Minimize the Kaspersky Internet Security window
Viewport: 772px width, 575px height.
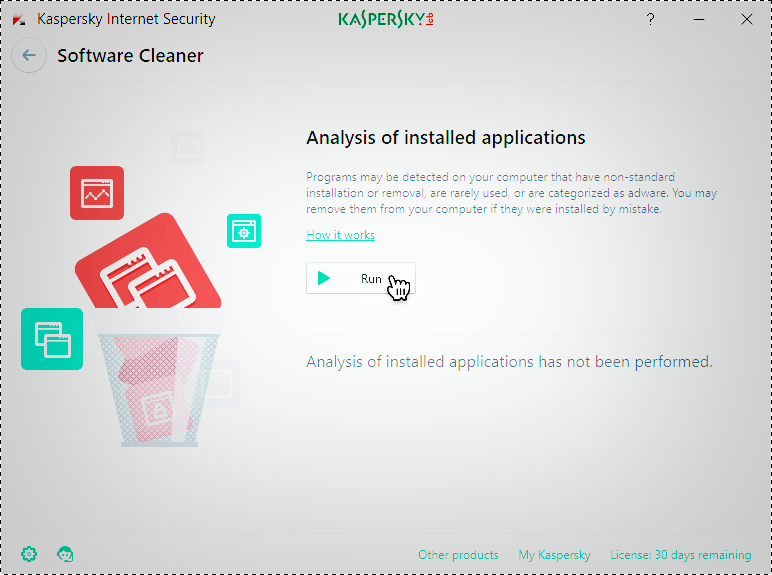[699, 19]
